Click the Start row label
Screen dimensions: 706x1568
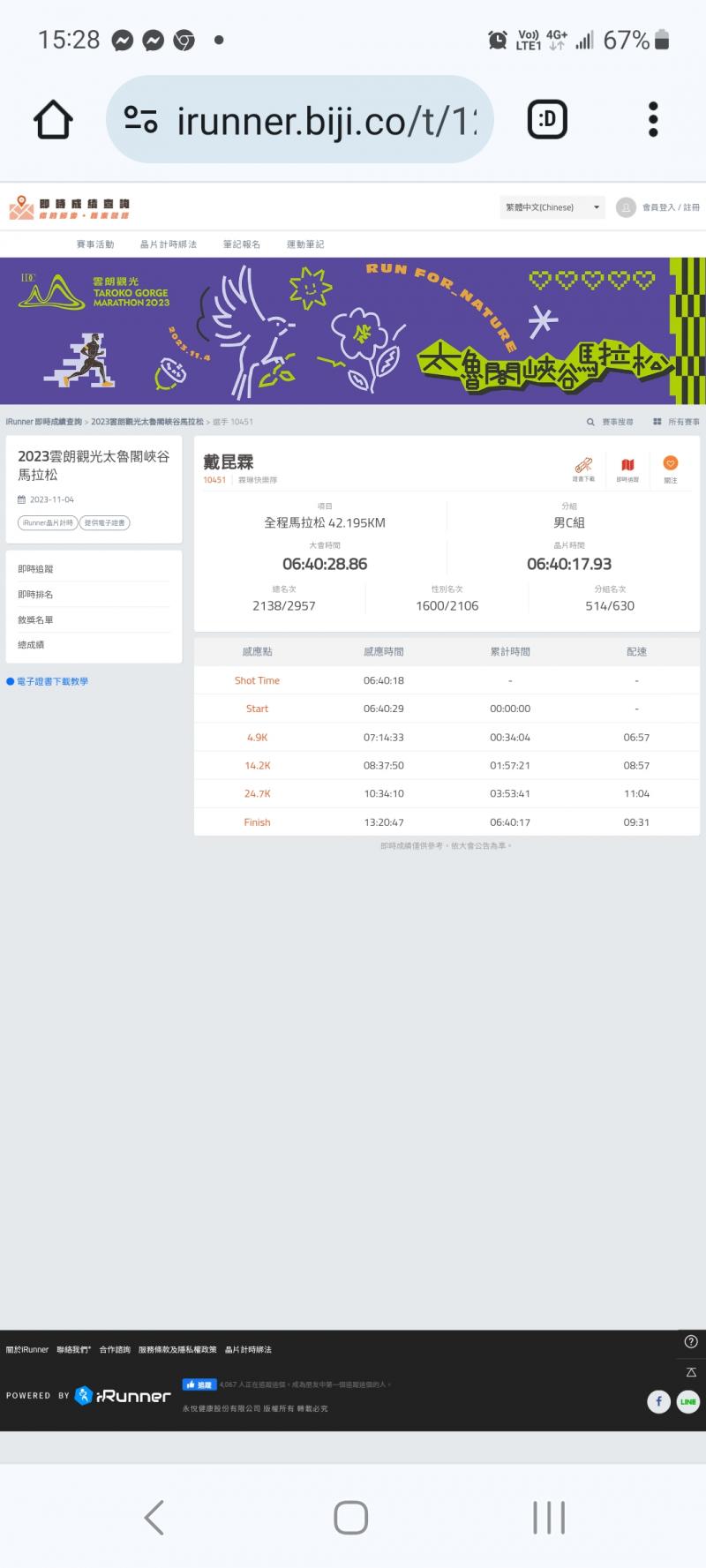coord(257,709)
